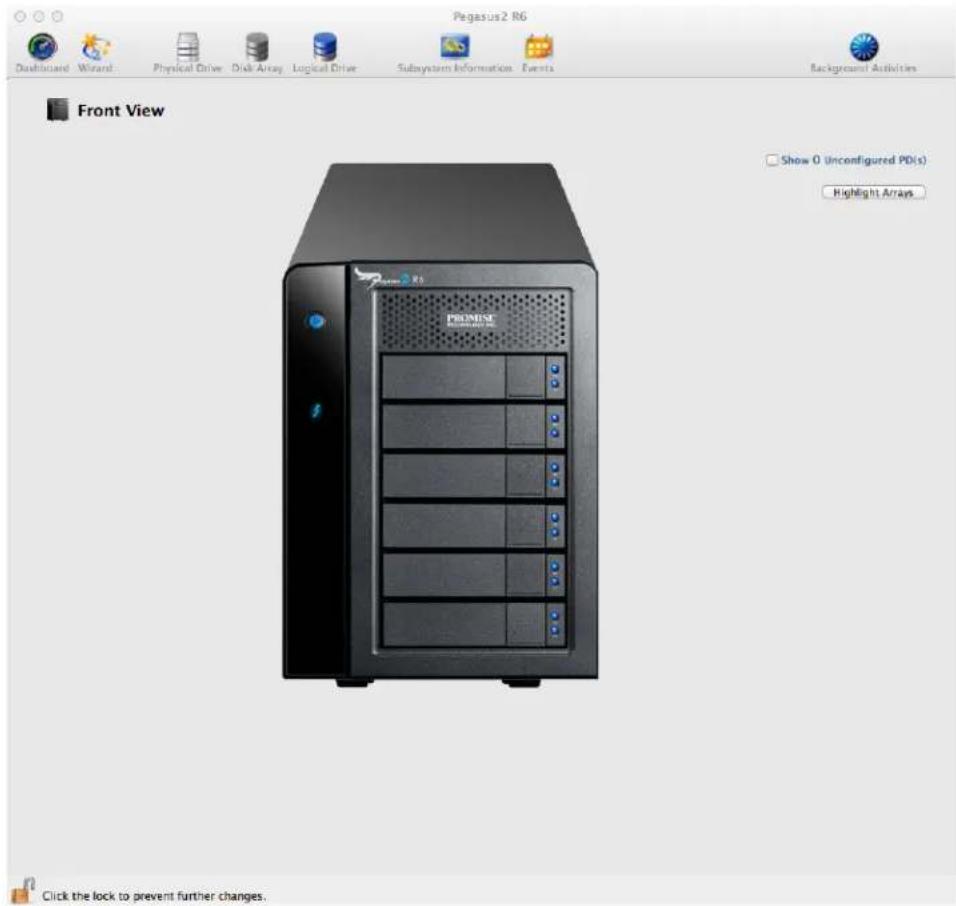Select the second drive bay from top
Image resolution: width=956 pixels, height=906 pixels.
(x=473, y=426)
